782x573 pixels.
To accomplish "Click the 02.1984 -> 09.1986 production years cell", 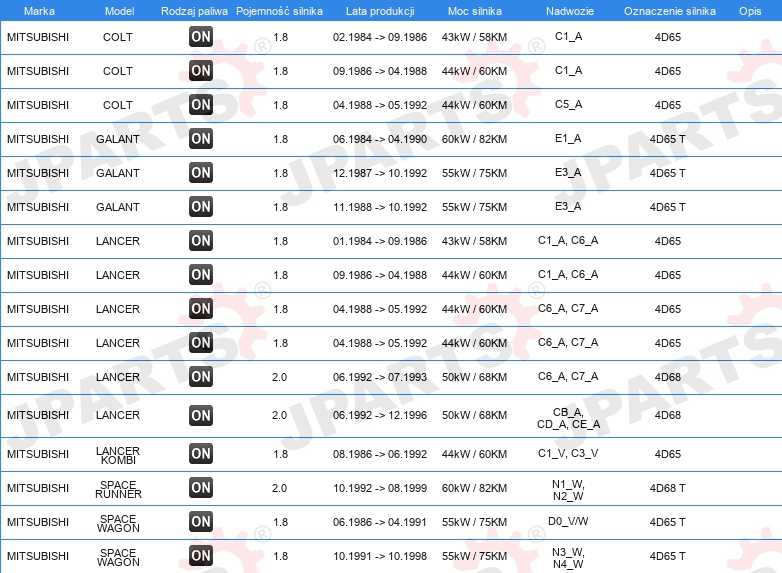I will (x=380, y=37).
